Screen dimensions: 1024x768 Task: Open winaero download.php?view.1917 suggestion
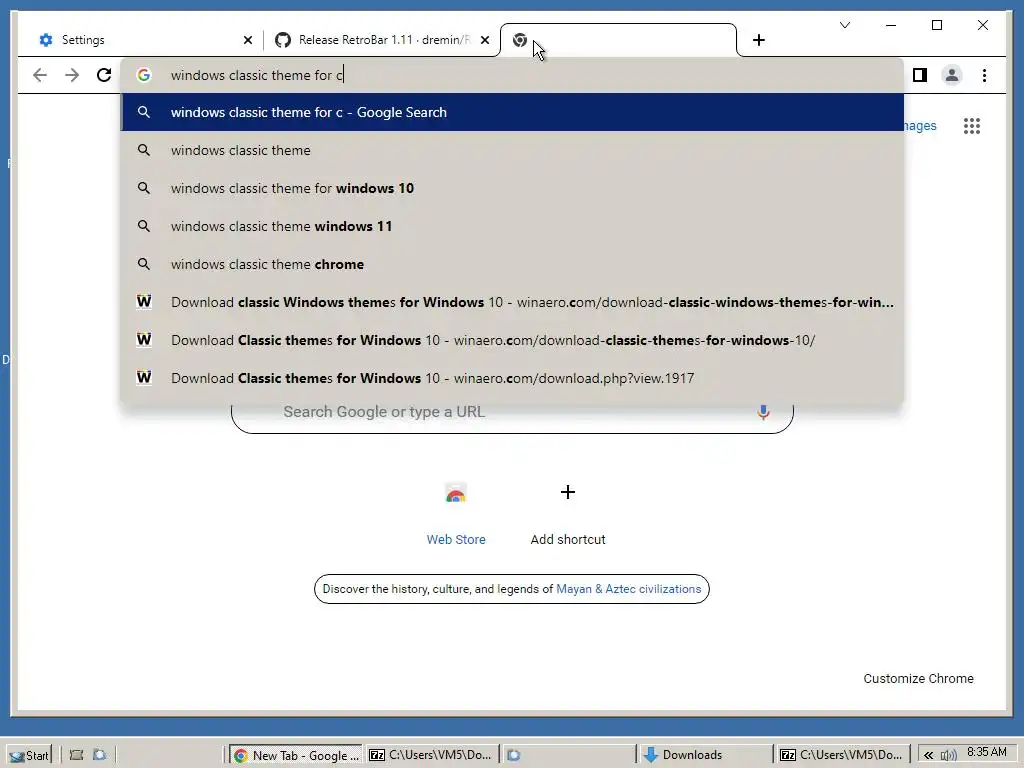(512, 378)
